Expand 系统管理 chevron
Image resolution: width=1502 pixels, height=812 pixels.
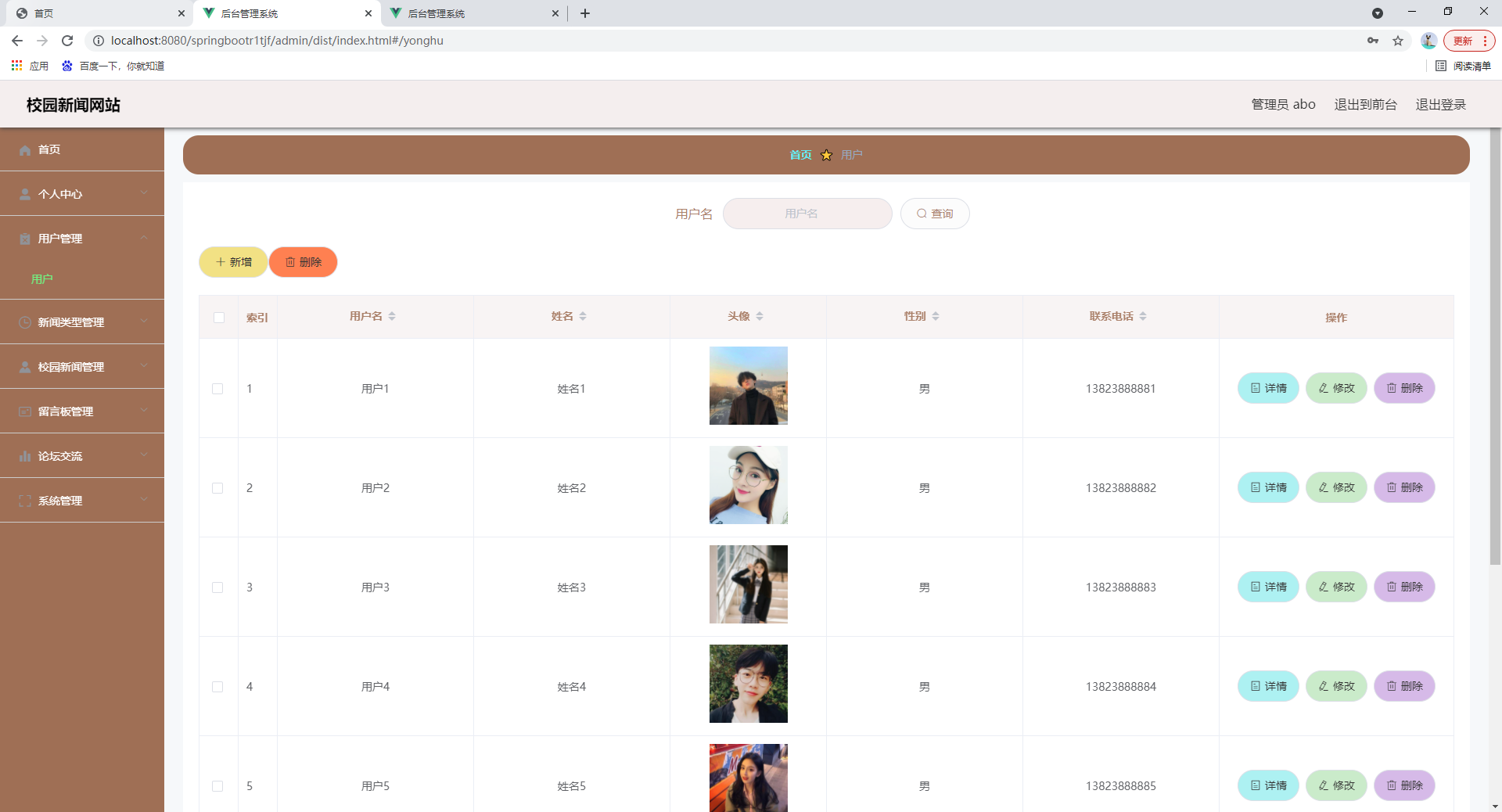coord(144,500)
